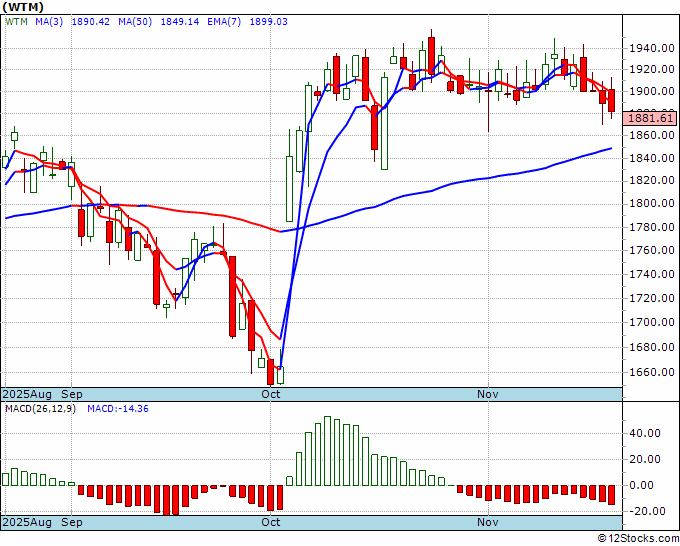Click the 1800.00 price axis label
680x546 pixels.
point(651,203)
